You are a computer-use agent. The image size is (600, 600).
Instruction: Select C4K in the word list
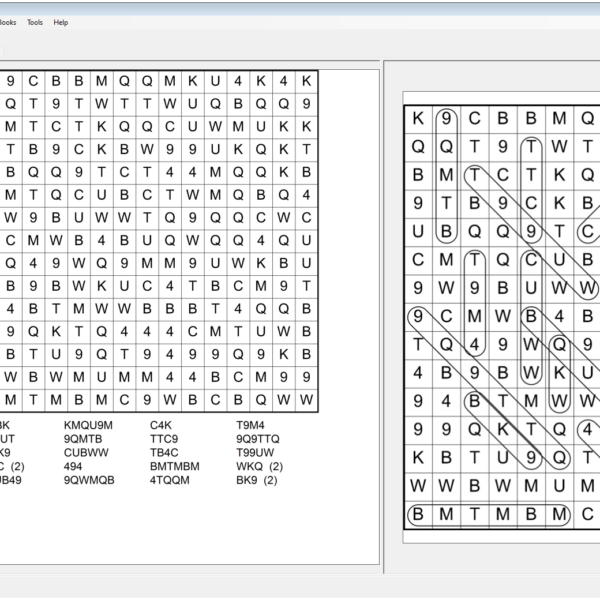(x=160, y=425)
